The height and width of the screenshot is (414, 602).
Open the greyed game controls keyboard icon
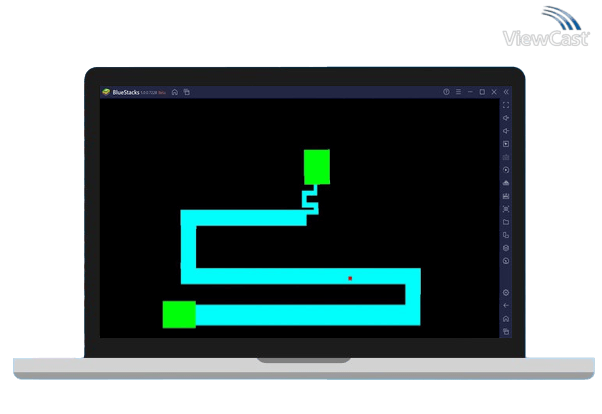(506, 157)
